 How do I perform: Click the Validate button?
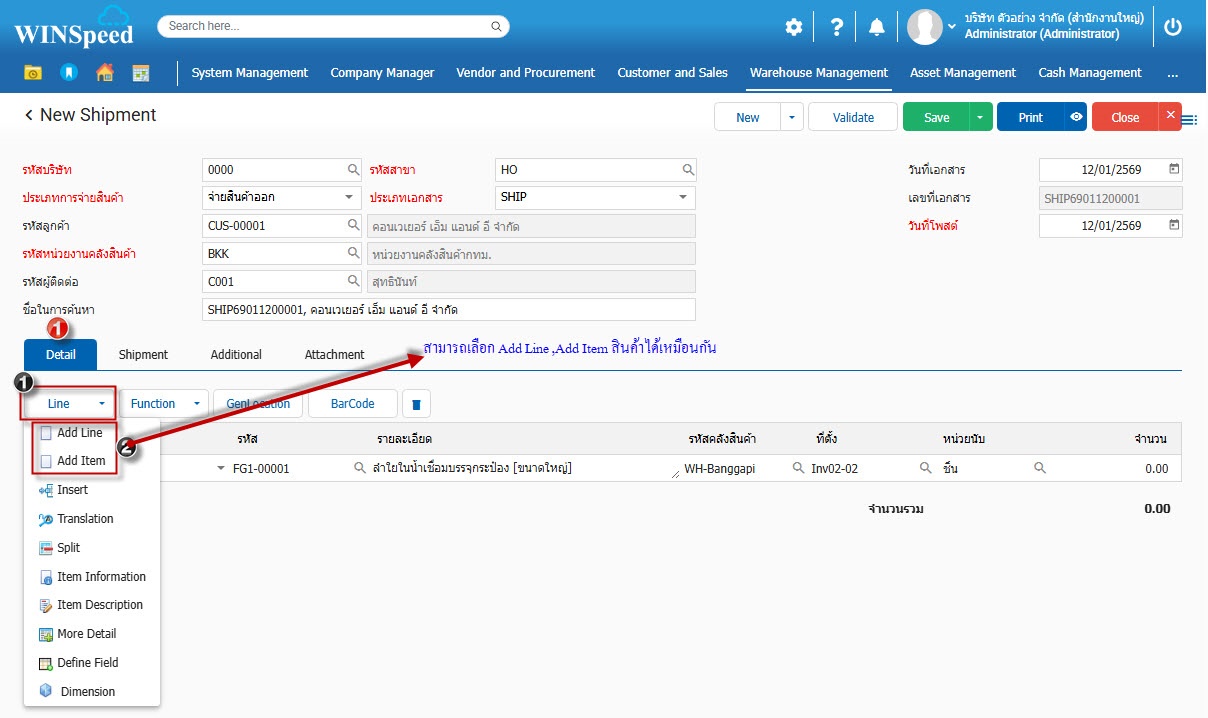pos(853,117)
